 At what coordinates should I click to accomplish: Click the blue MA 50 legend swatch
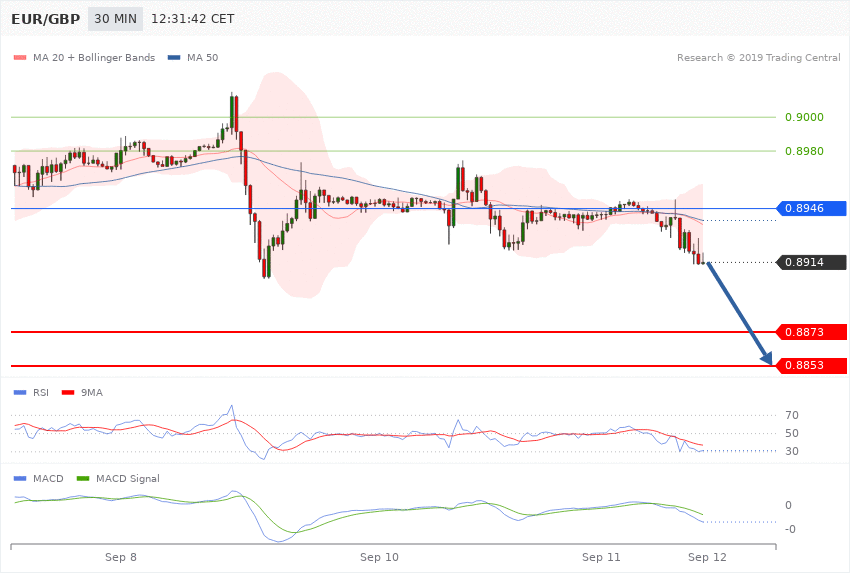coord(174,57)
